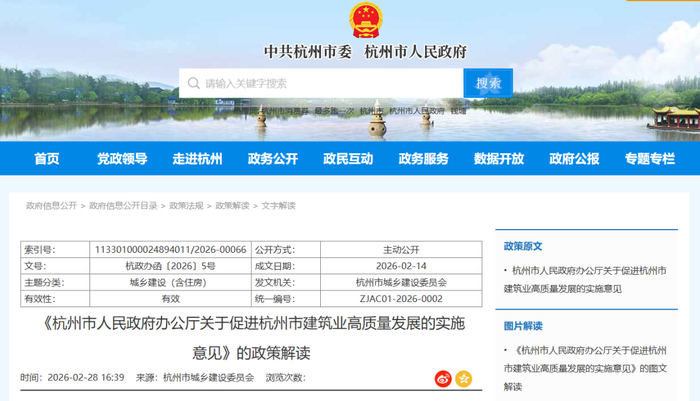The height and width of the screenshot is (401, 700).
Task: Click 政府信息公开目录 breadcrumb link
Action: pos(123,205)
